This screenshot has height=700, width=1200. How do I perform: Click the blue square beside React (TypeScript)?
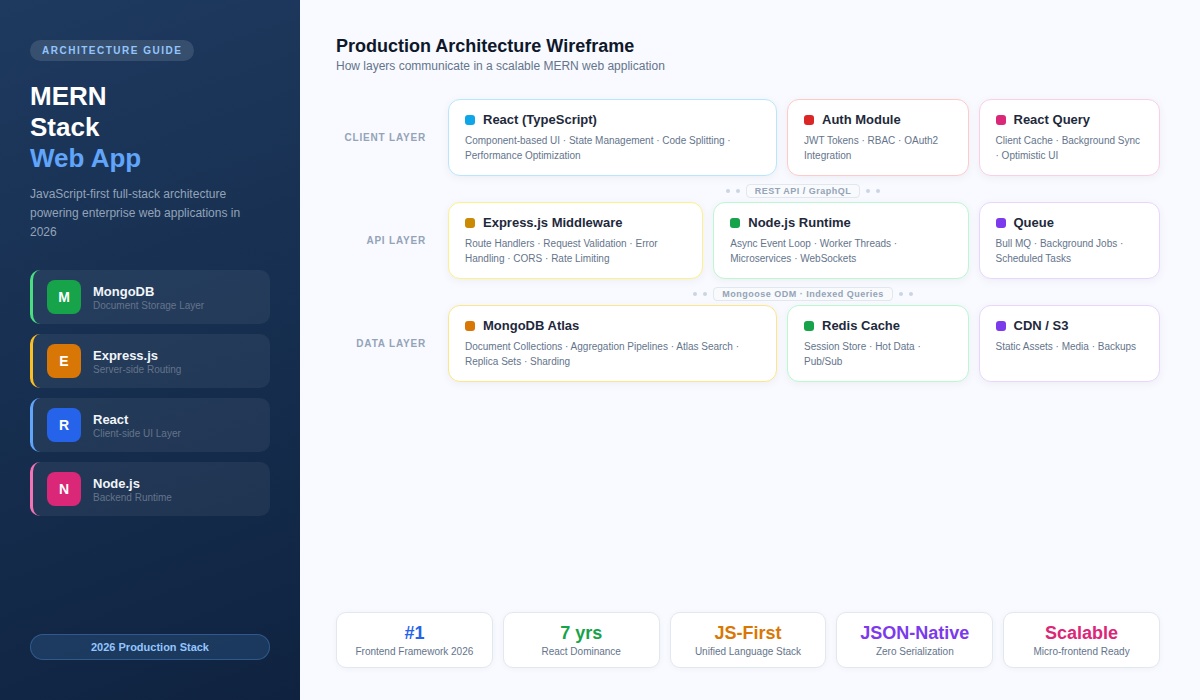click(x=470, y=120)
